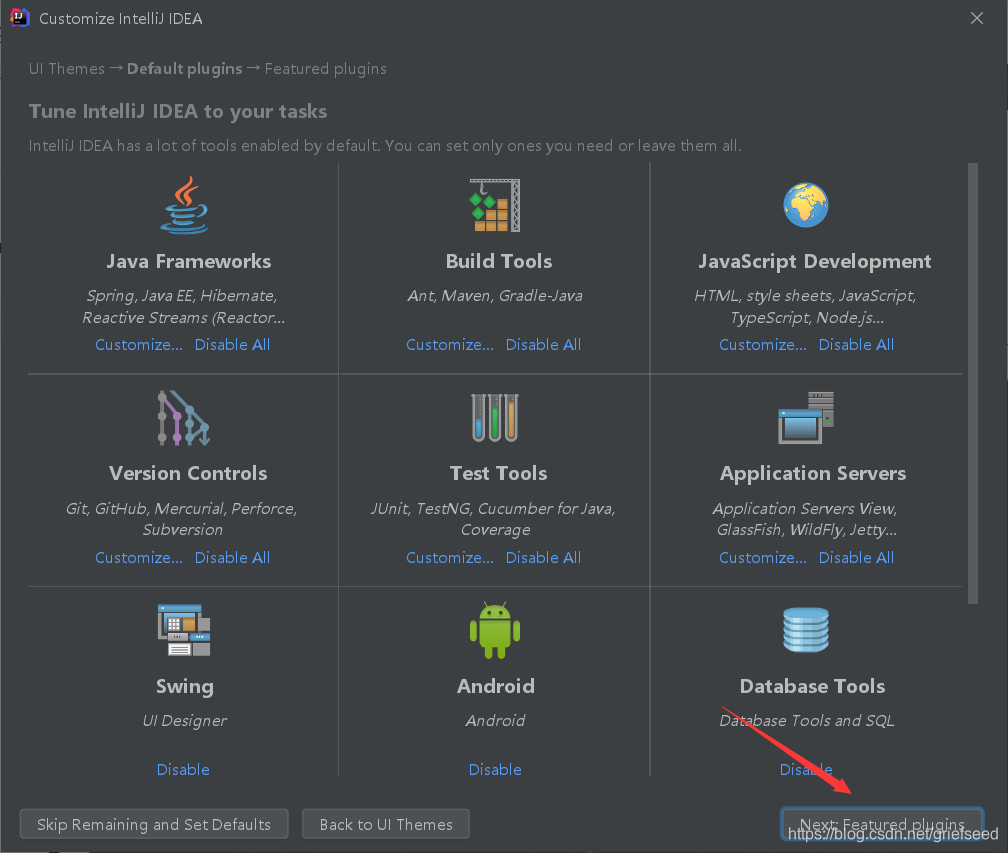Click the Application Servers icon
Image resolution: width=1008 pixels, height=853 pixels.
coord(806,418)
